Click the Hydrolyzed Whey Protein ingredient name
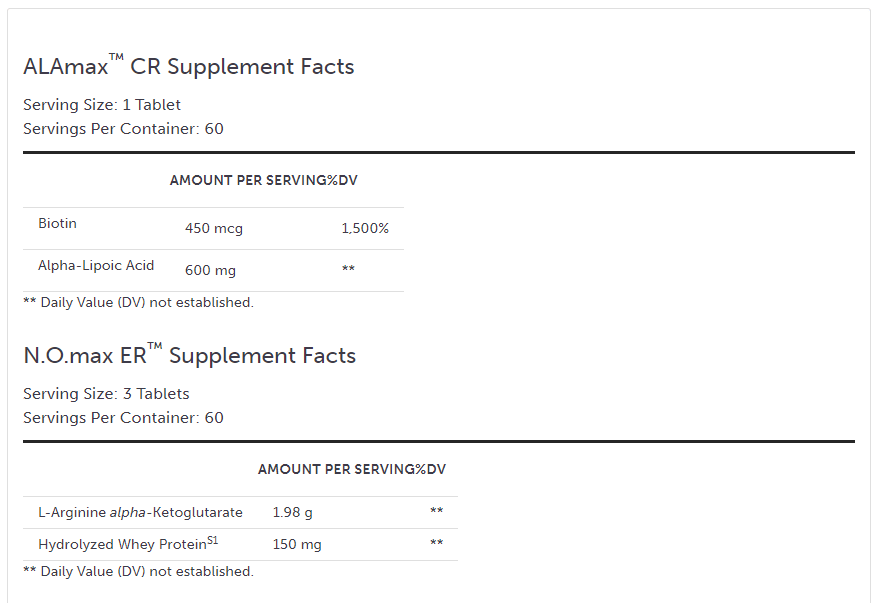Screen dimensions: 889x603 point(121,545)
